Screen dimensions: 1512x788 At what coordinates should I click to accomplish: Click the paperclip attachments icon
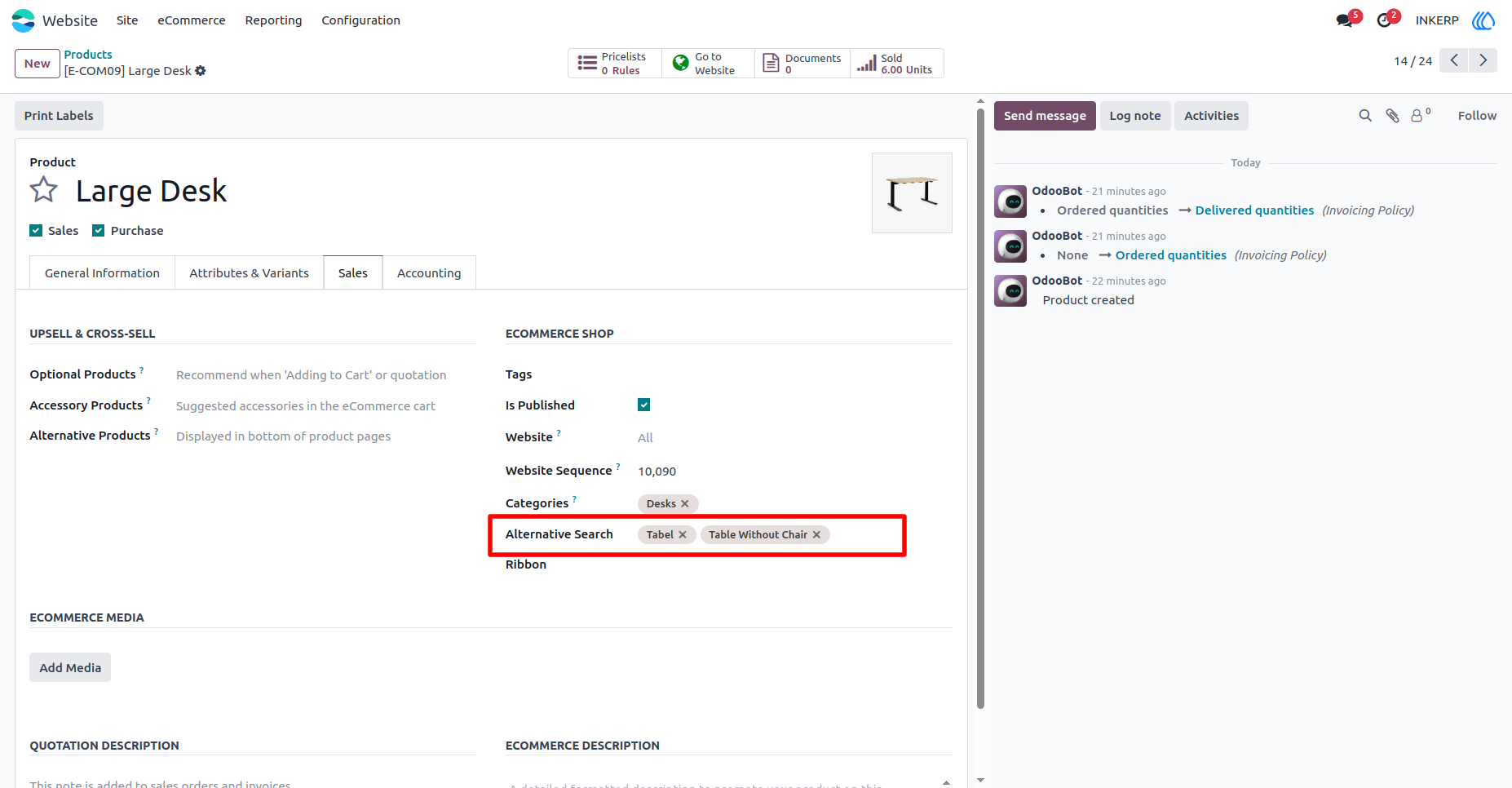[1393, 116]
